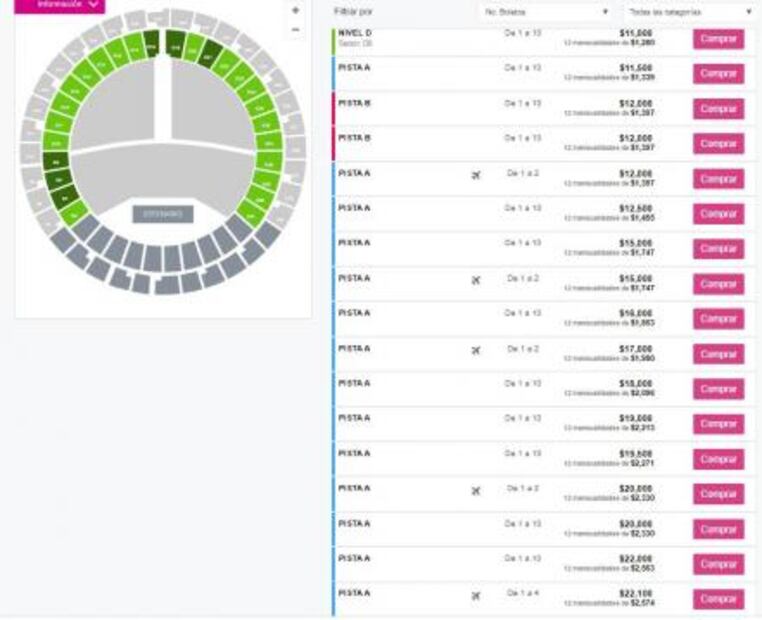The width and height of the screenshot is (762, 620).
Task: Click the airplane icon on $20,000 De 1 a 2 row
Action: (x=475, y=490)
